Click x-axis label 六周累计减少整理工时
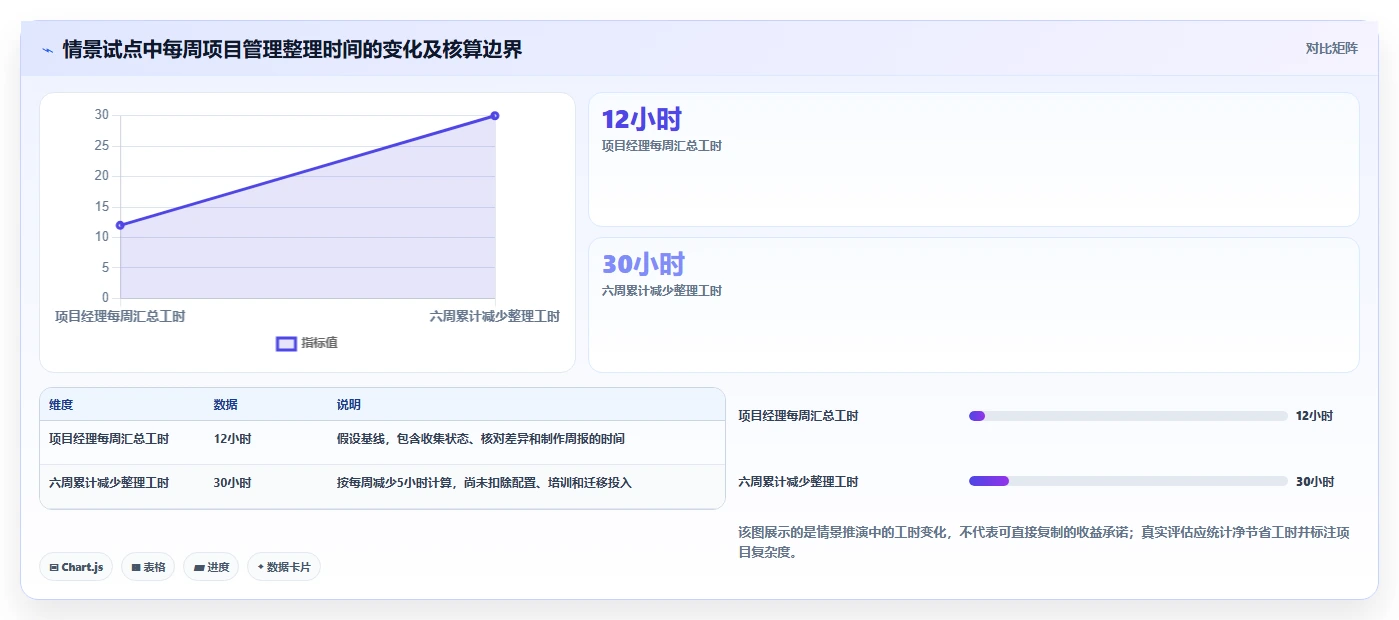 point(495,316)
